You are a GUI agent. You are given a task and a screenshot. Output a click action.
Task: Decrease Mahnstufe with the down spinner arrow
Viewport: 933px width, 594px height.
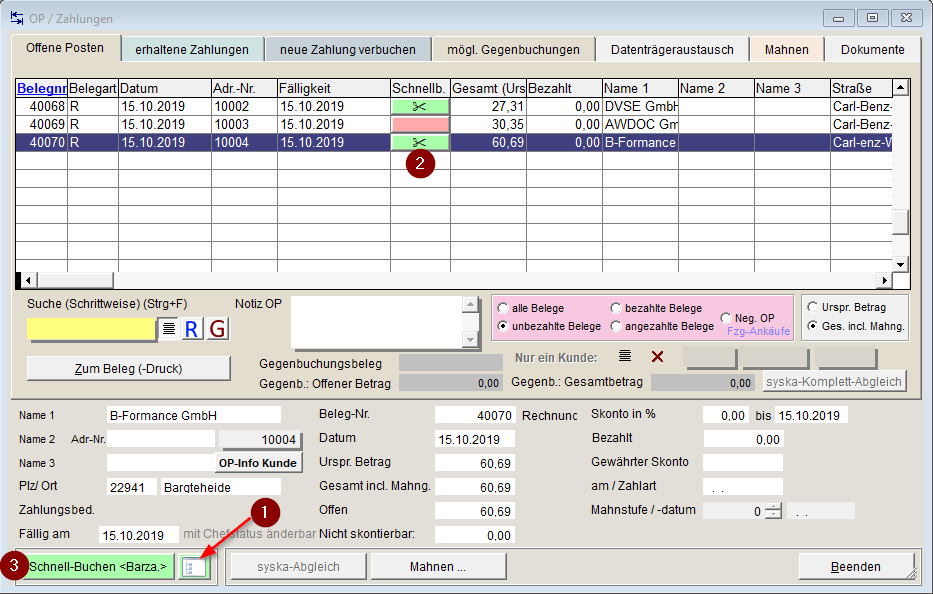click(x=773, y=514)
